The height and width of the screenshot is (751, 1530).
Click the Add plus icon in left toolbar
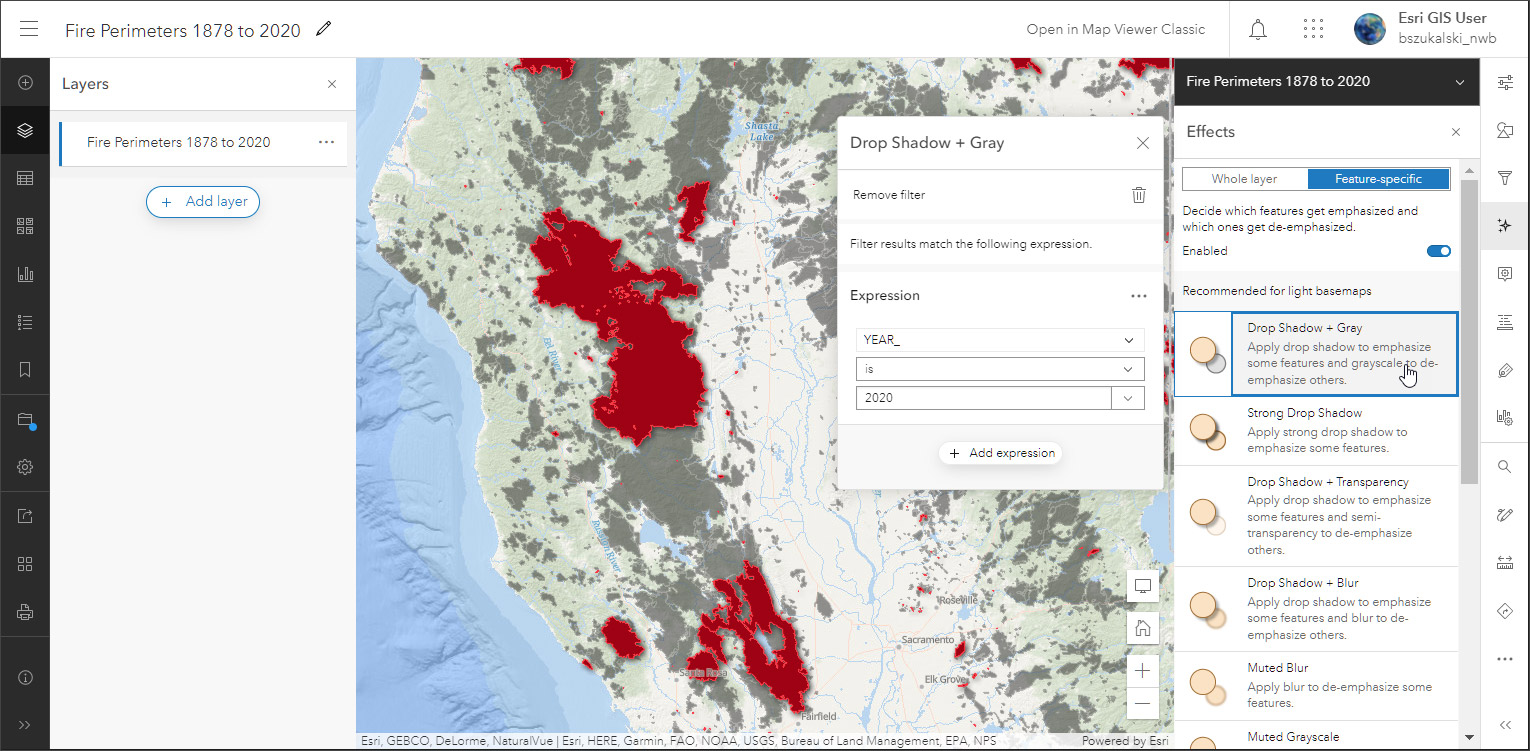click(26, 83)
